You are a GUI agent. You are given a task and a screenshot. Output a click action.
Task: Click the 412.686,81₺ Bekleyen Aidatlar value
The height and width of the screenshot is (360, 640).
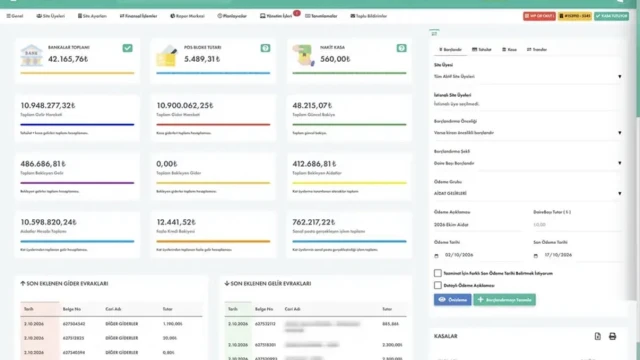314,164
